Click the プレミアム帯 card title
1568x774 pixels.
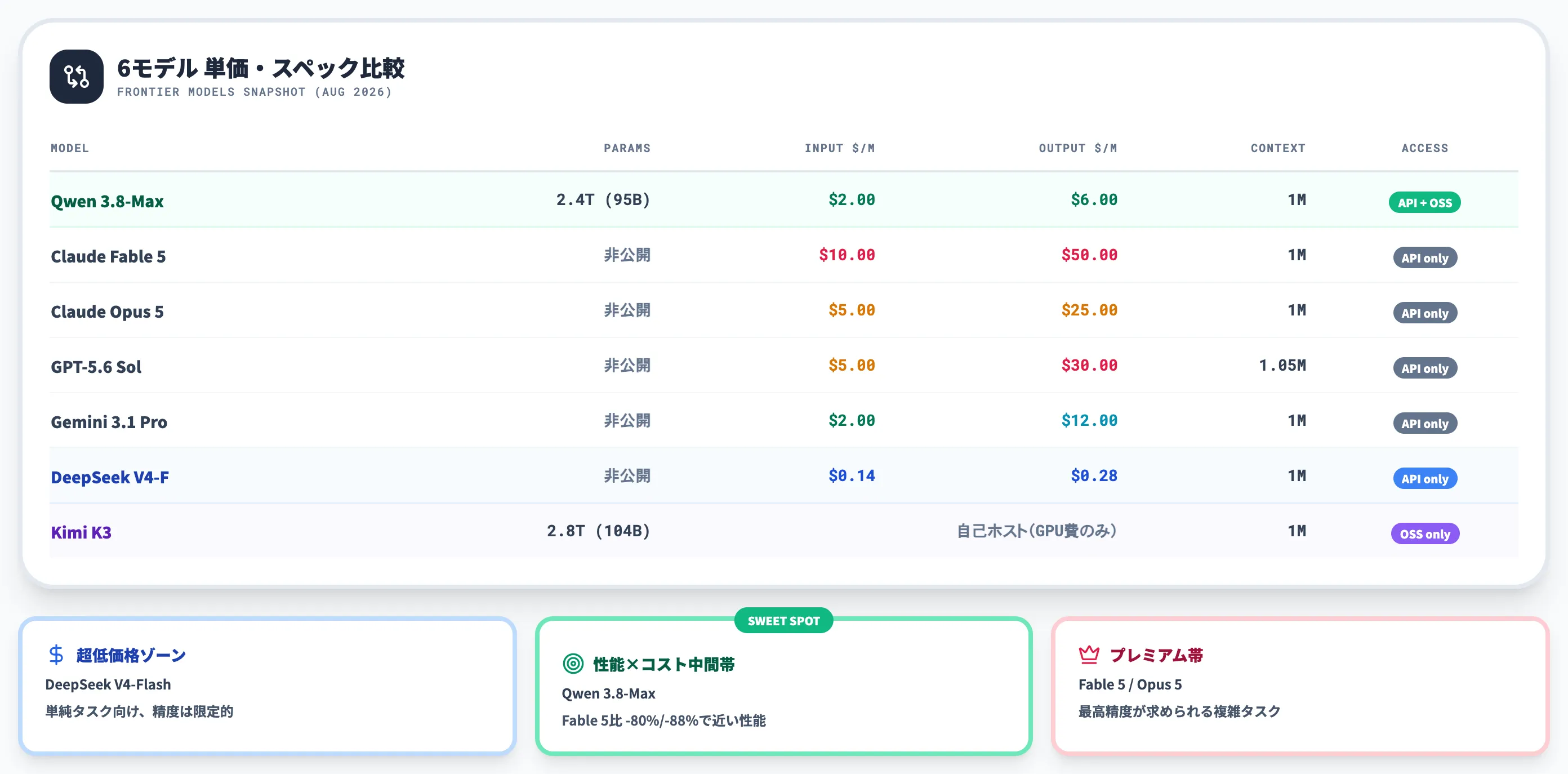coord(1156,655)
